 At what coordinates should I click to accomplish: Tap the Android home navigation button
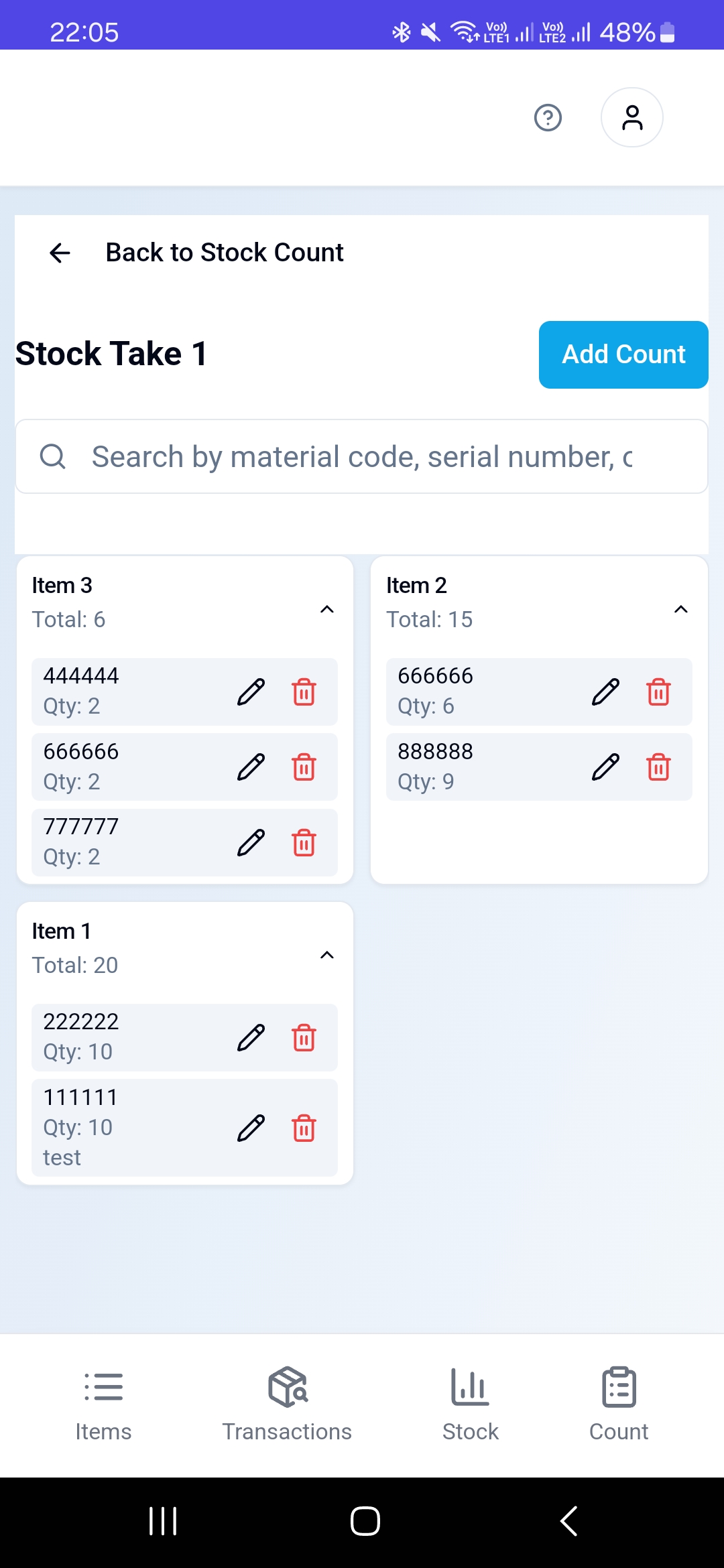(x=365, y=1521)
